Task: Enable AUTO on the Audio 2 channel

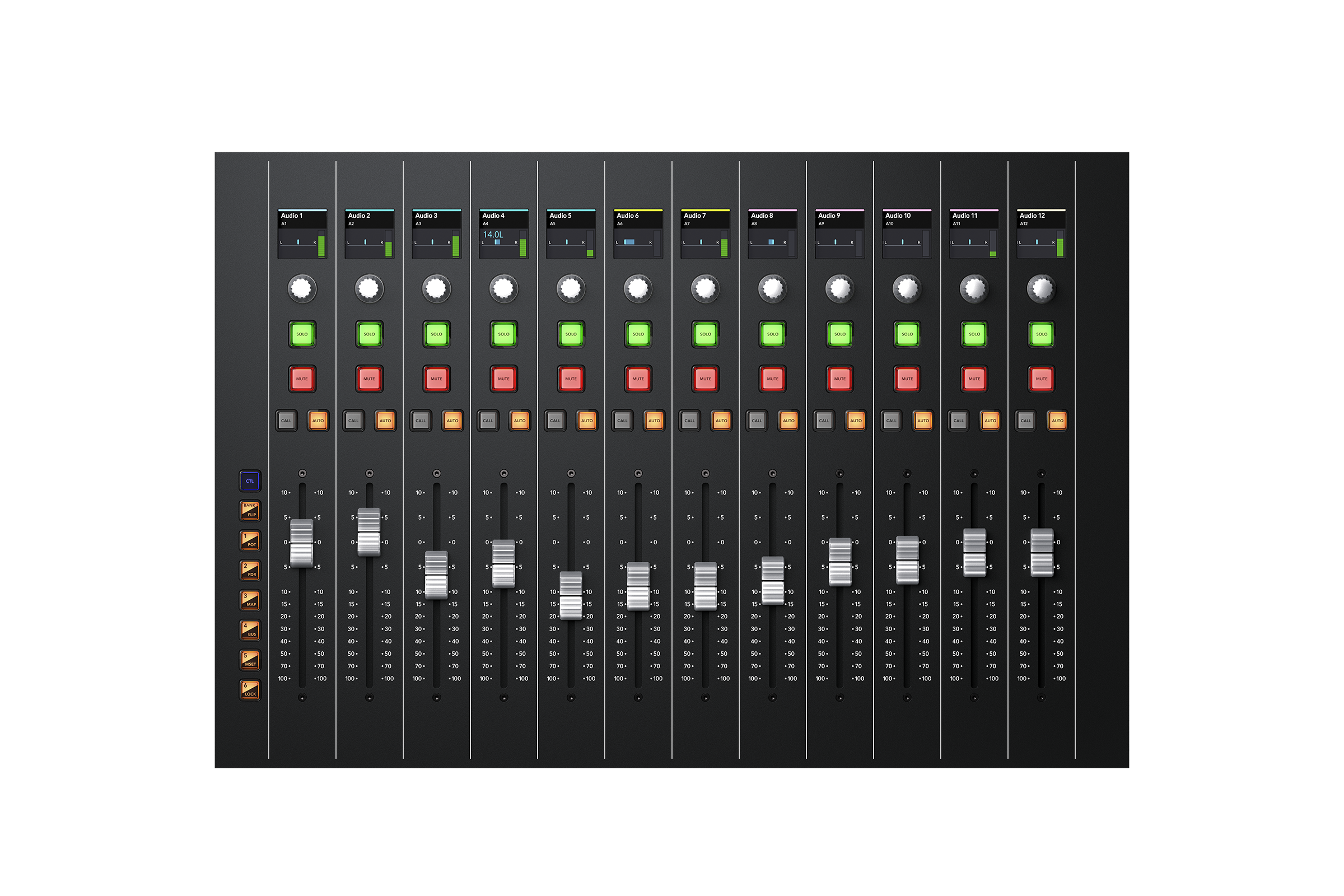Action: [x=385, y=421]
